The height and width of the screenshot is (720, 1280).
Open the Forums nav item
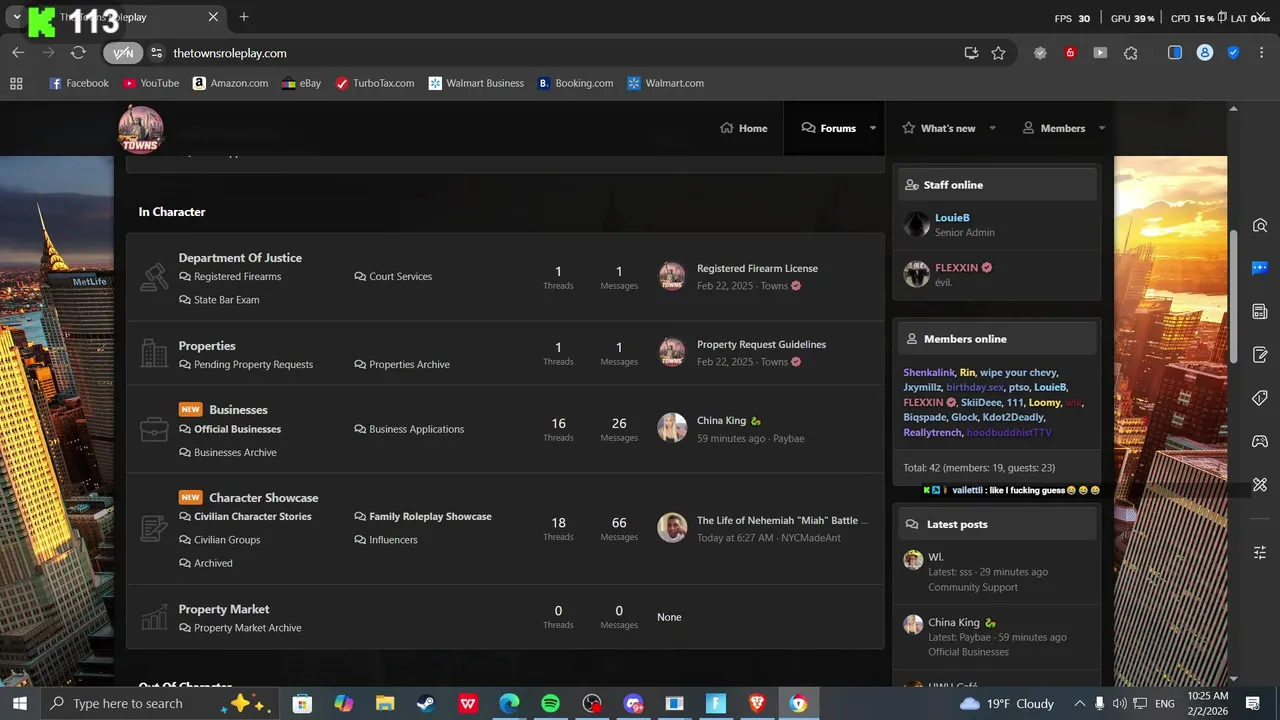tap(828, 128)
